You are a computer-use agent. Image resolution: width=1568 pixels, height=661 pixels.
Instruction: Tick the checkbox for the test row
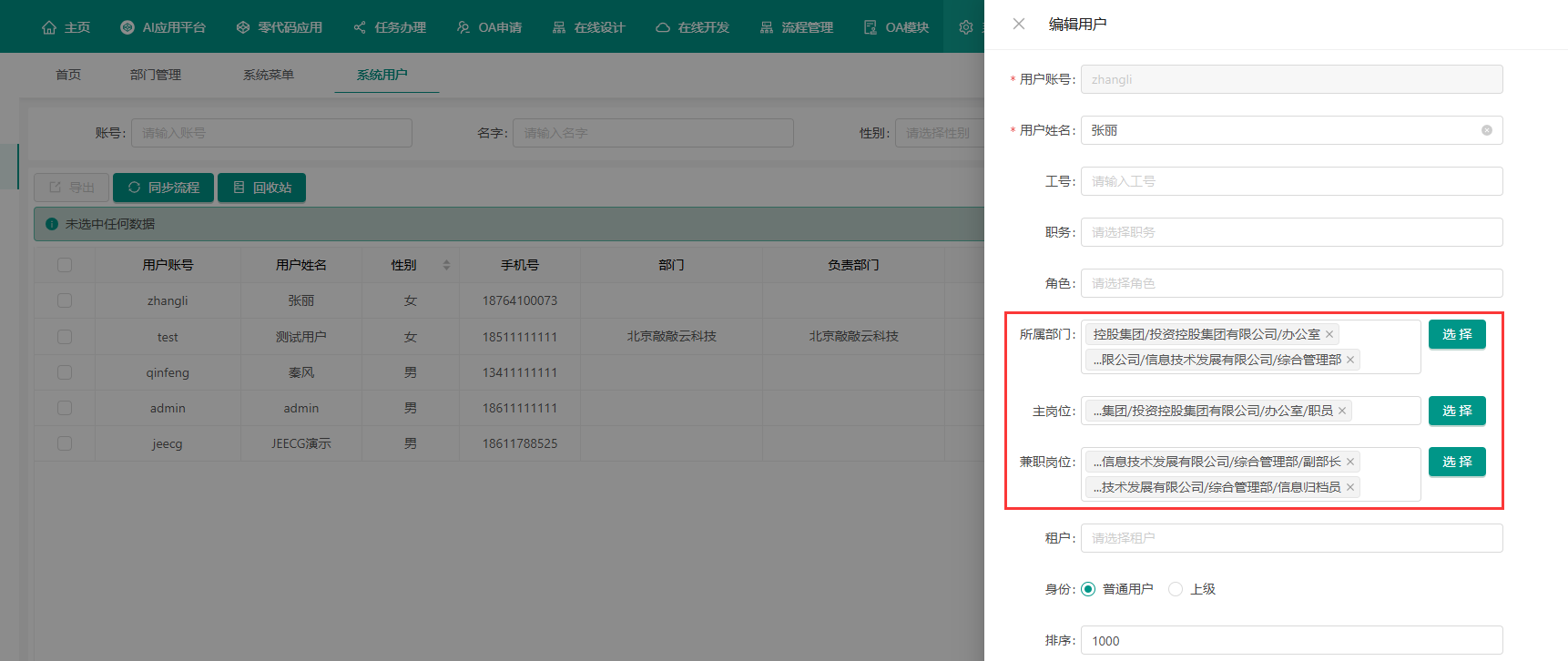pos(65,337)
